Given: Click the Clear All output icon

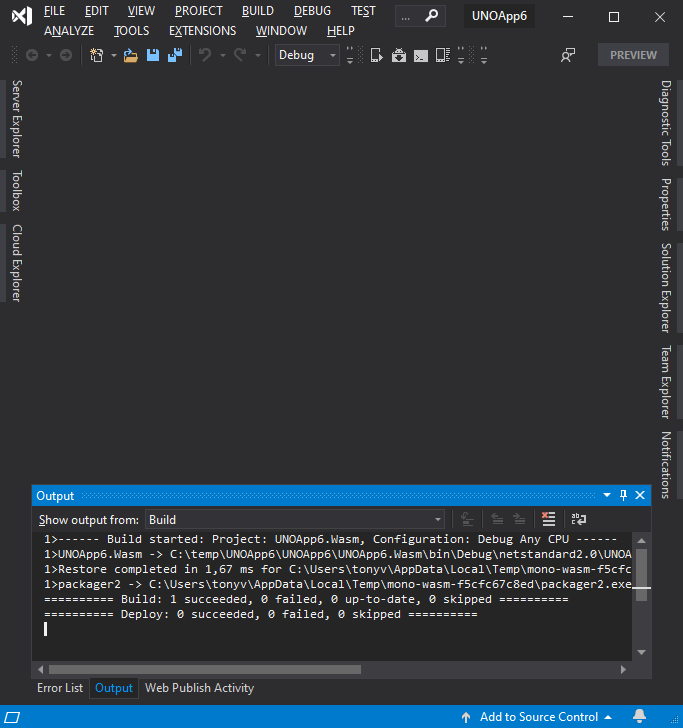Looking at the screenshot, I should pos(548,520).
